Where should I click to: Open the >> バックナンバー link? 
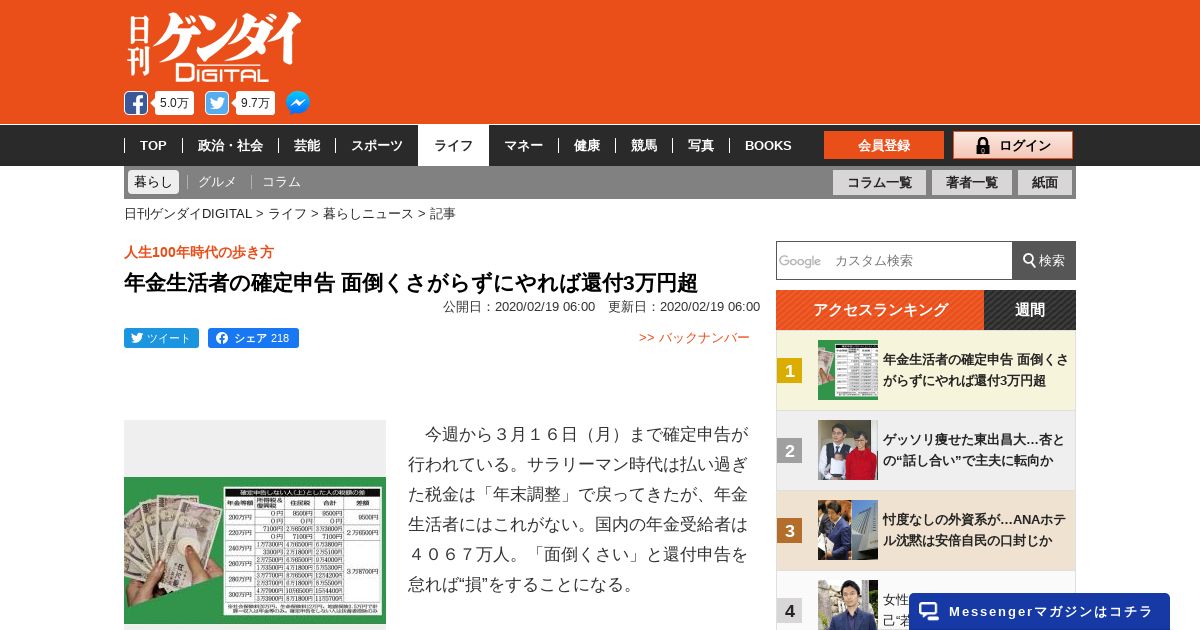coord(694,338)
